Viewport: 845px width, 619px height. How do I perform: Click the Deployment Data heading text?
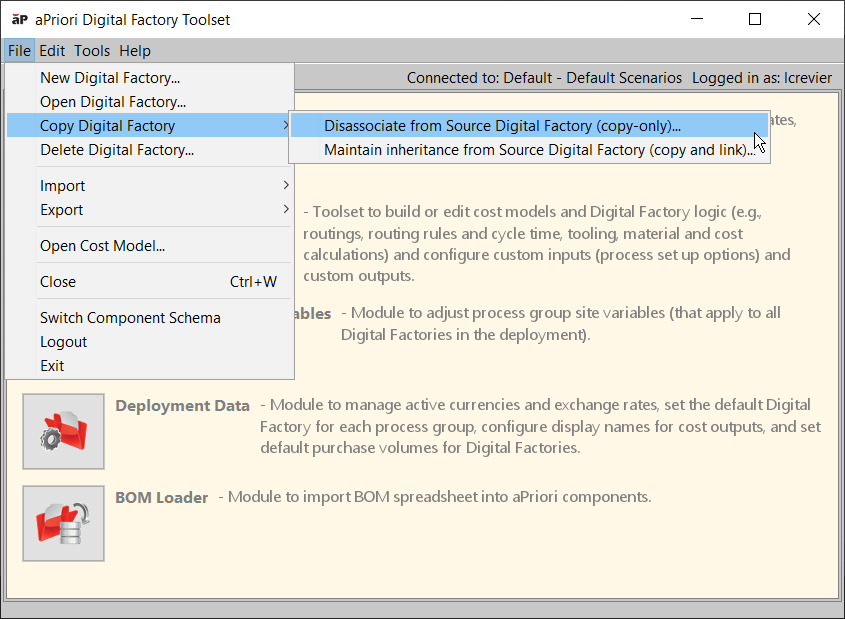182,406
